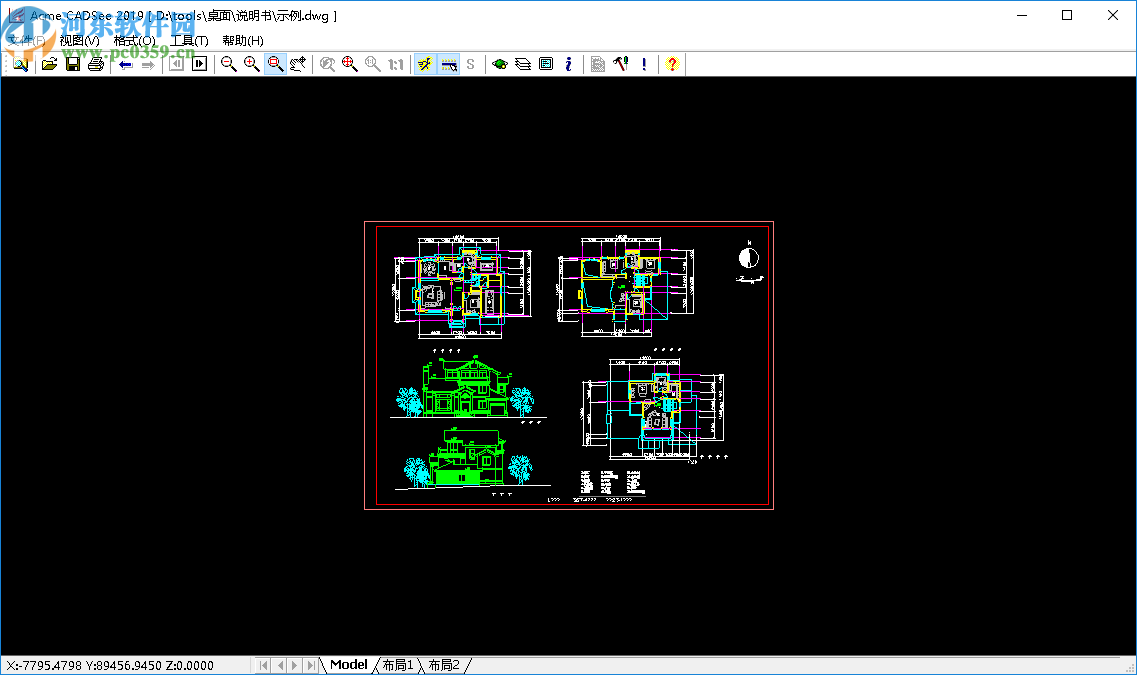Show the previous file button
This screenshot has height=675, width=1137.
click(x=176, y=65)
